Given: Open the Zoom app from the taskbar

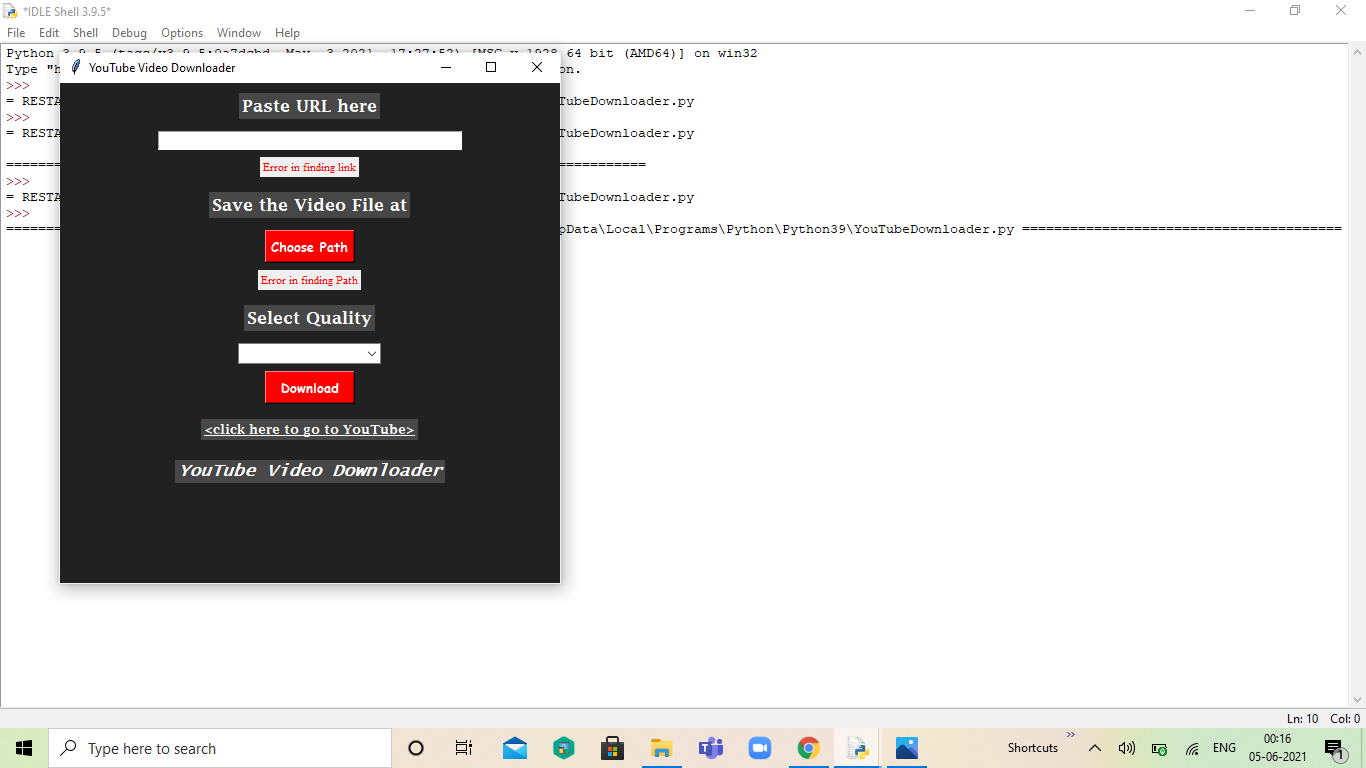Looking at the screenshot, I should pyautogui.click(x=759, y=747).
